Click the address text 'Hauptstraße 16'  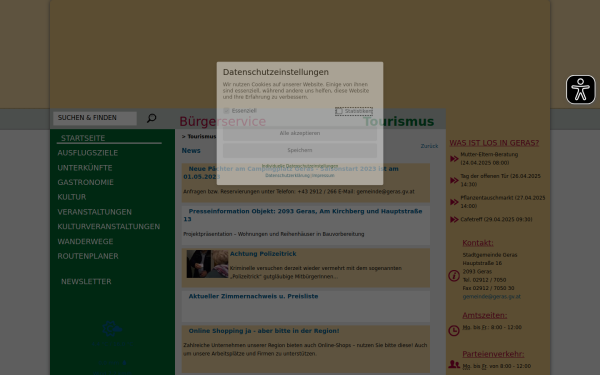tap(482, 263)
